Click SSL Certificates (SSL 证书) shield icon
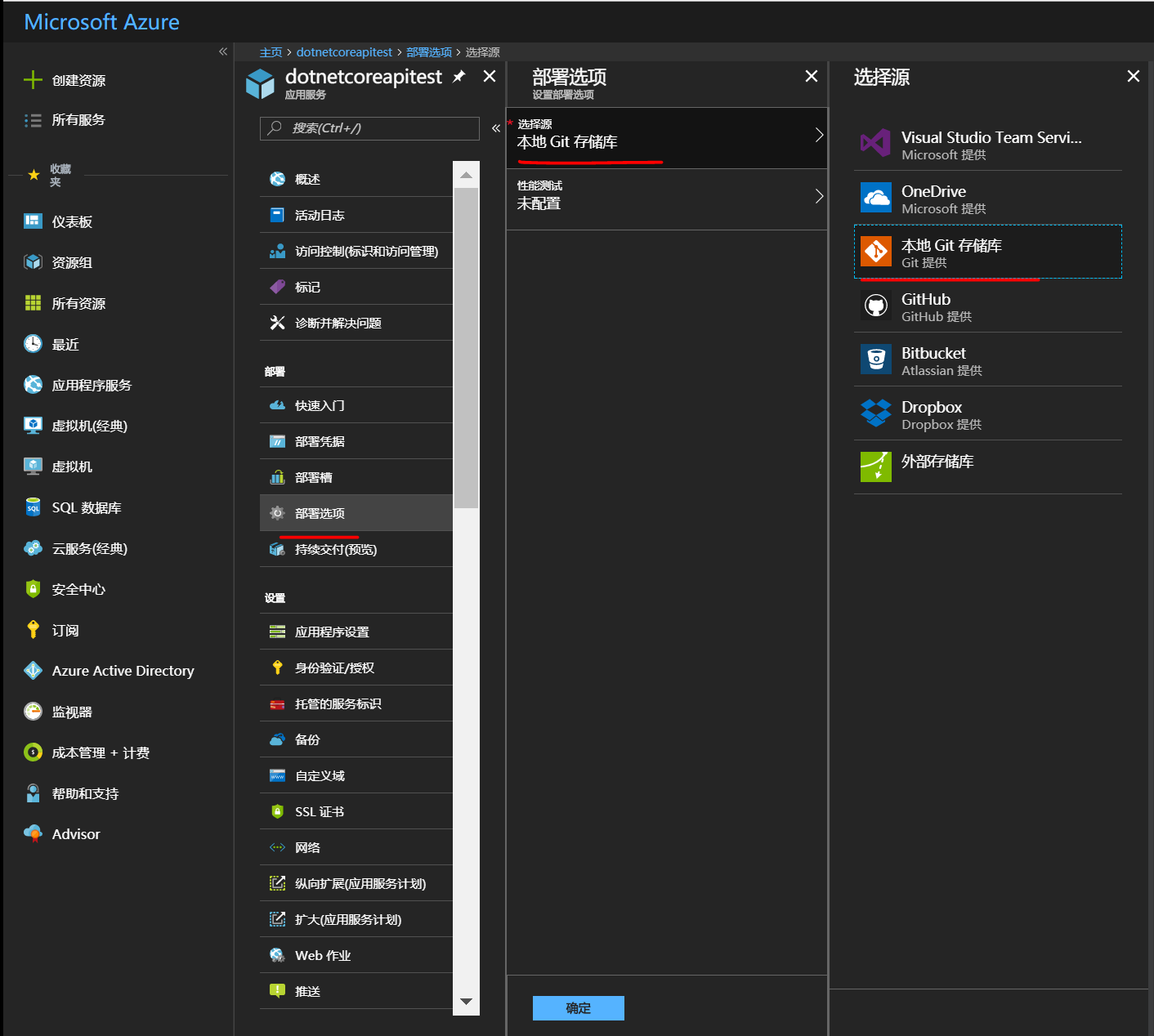This screenshot has height=1036, width=1154. click(278, 811)
